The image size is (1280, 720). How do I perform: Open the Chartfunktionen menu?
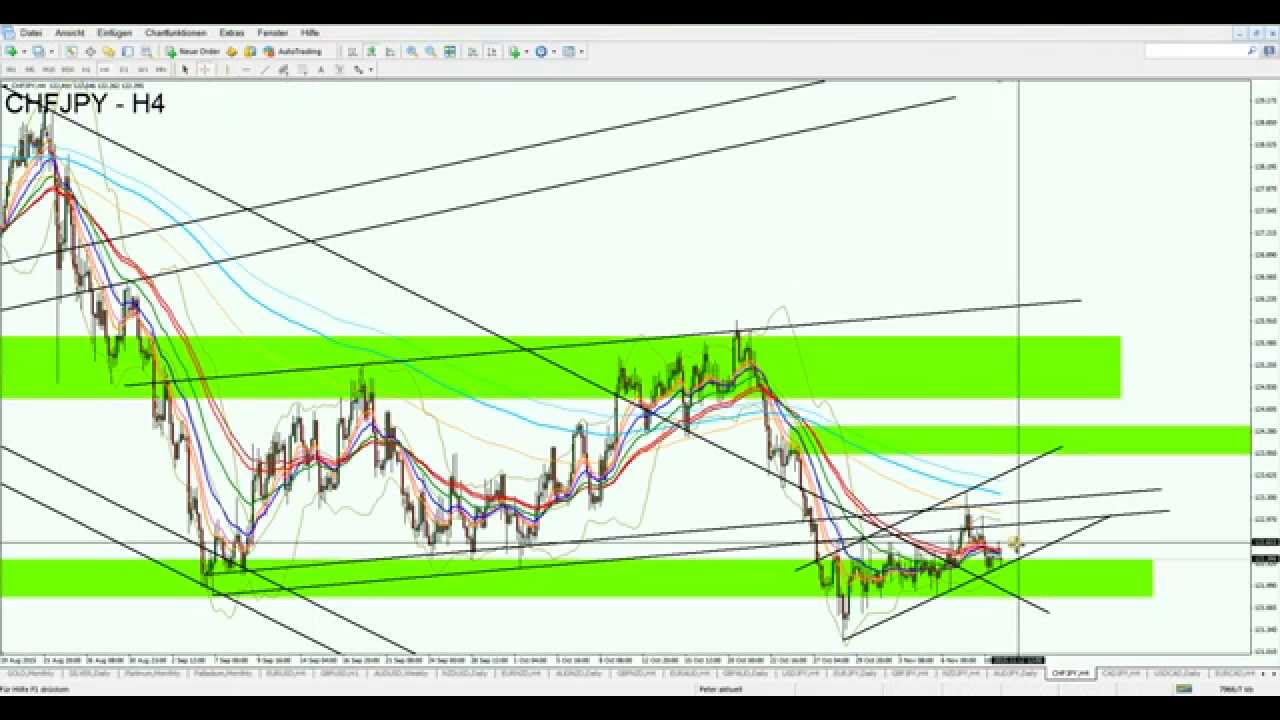coord(176,33)
